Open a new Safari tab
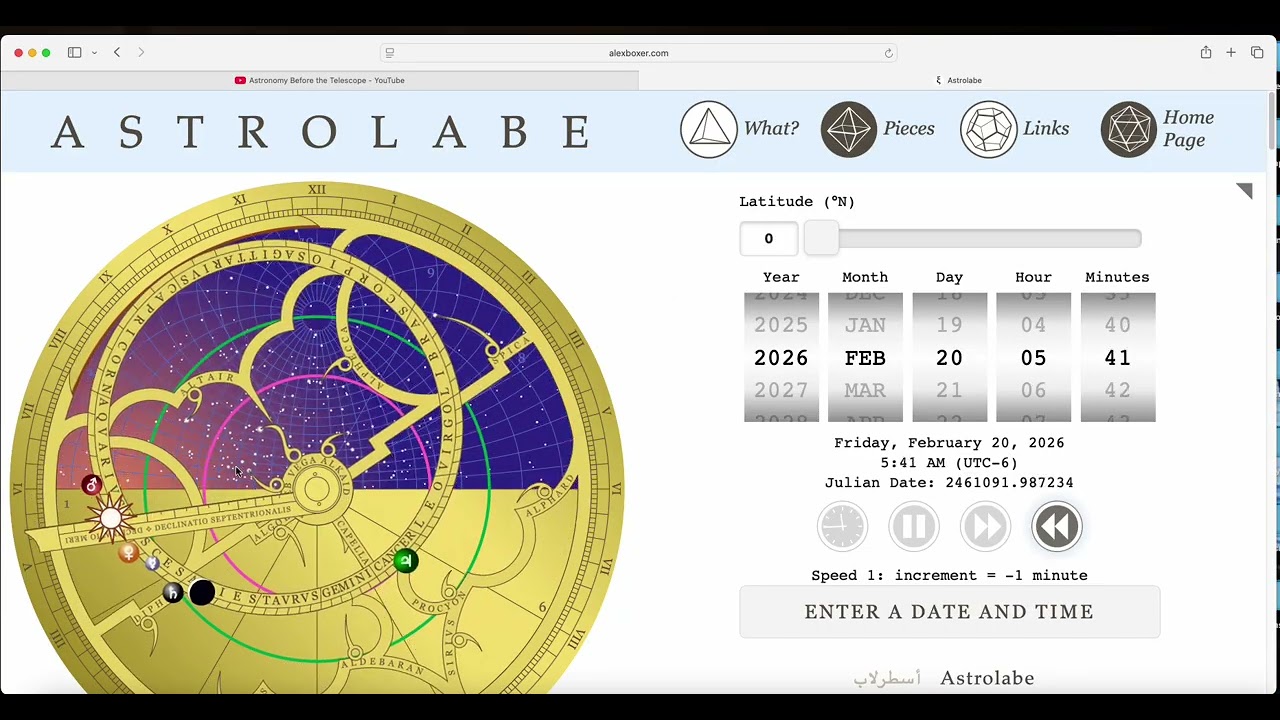Image resolution: width=1280 pixels, height=720 pixels. [x=1231, y=53]
